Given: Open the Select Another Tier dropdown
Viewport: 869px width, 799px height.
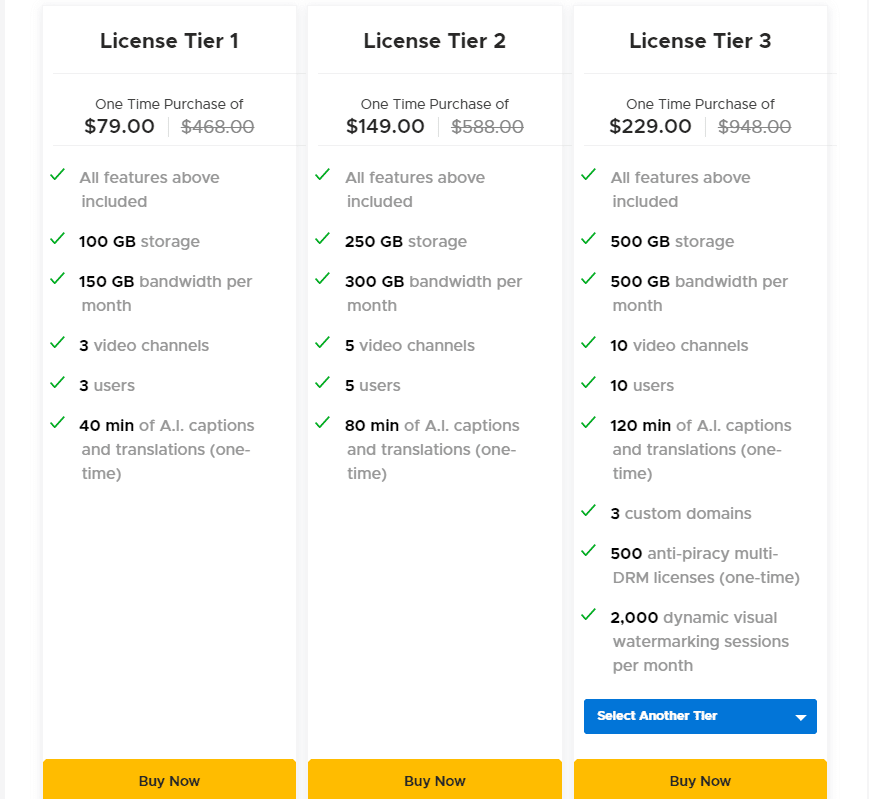Looking at the screenshot, I should pos(700,716).
